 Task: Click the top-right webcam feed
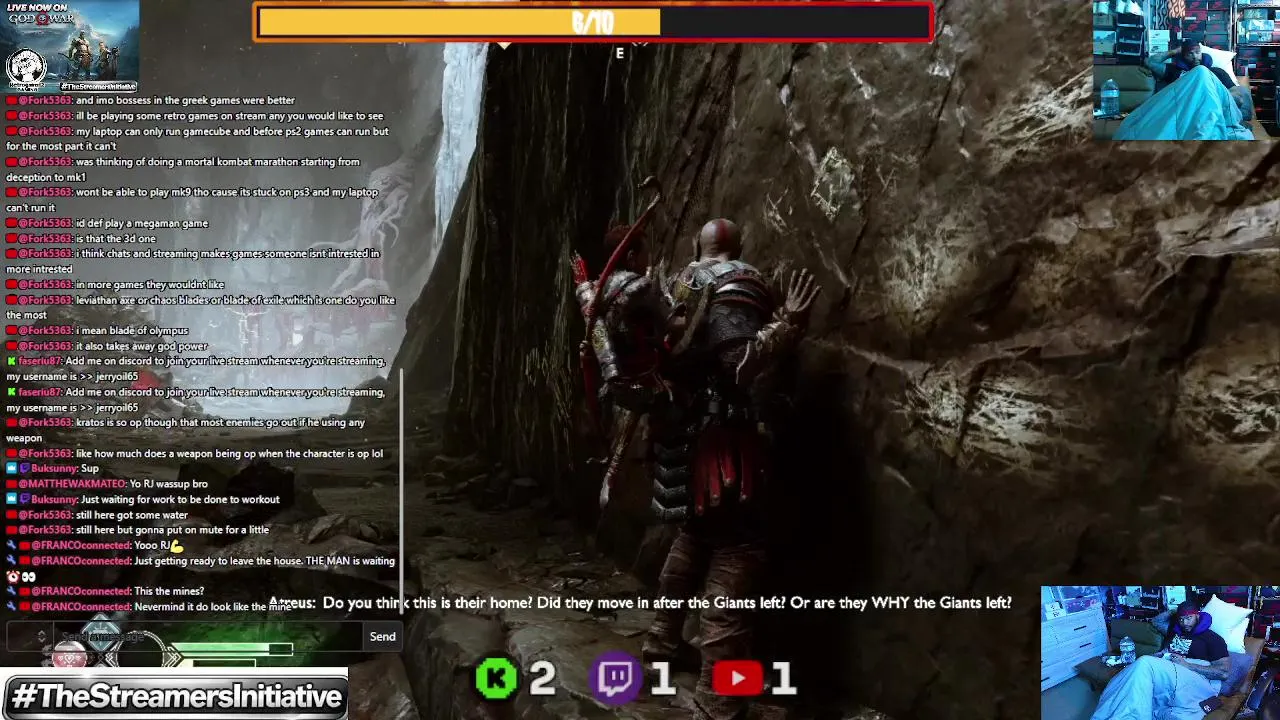[x=1186, y=70]
